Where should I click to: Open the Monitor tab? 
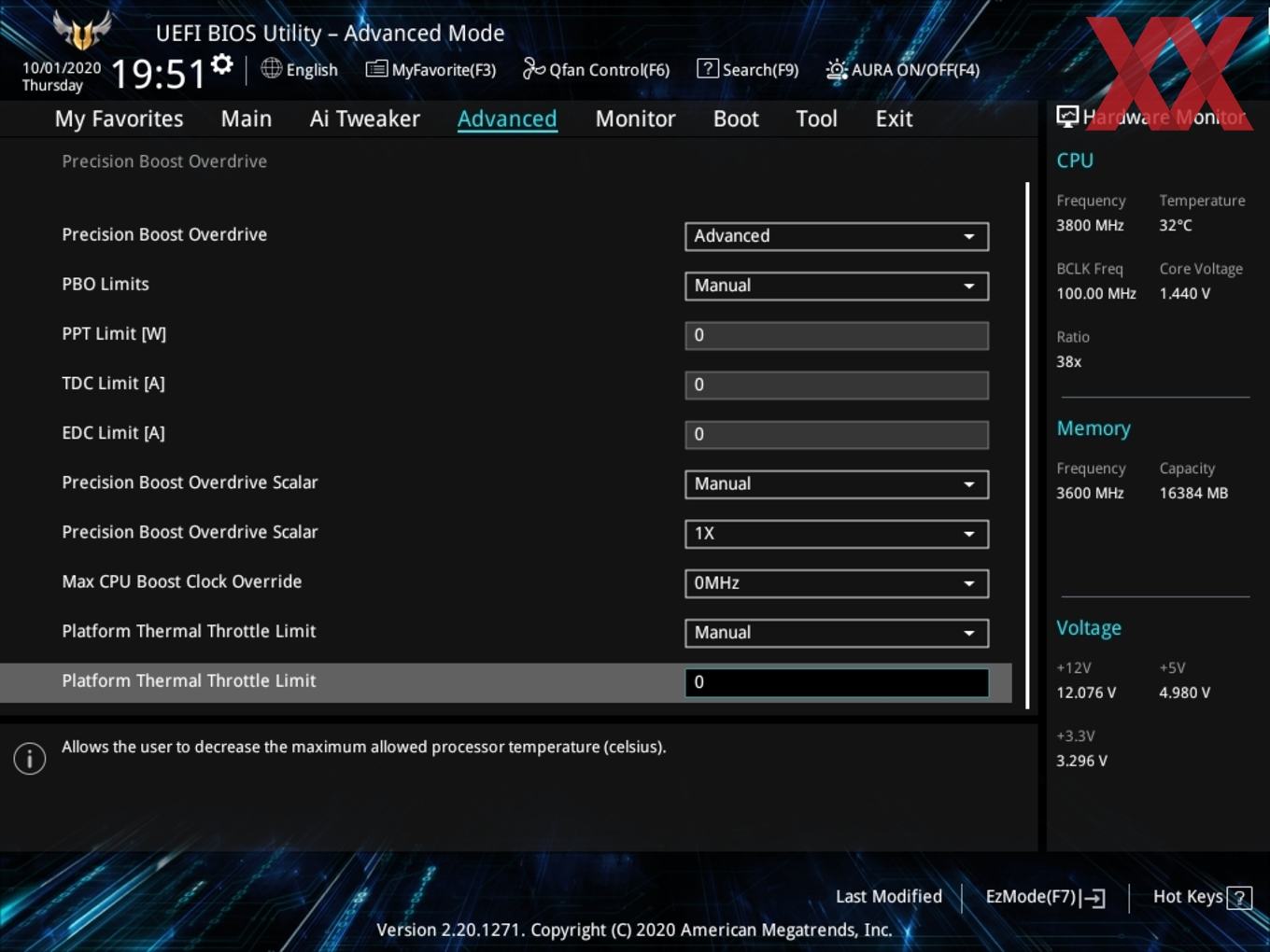click(x=635, y=119)
